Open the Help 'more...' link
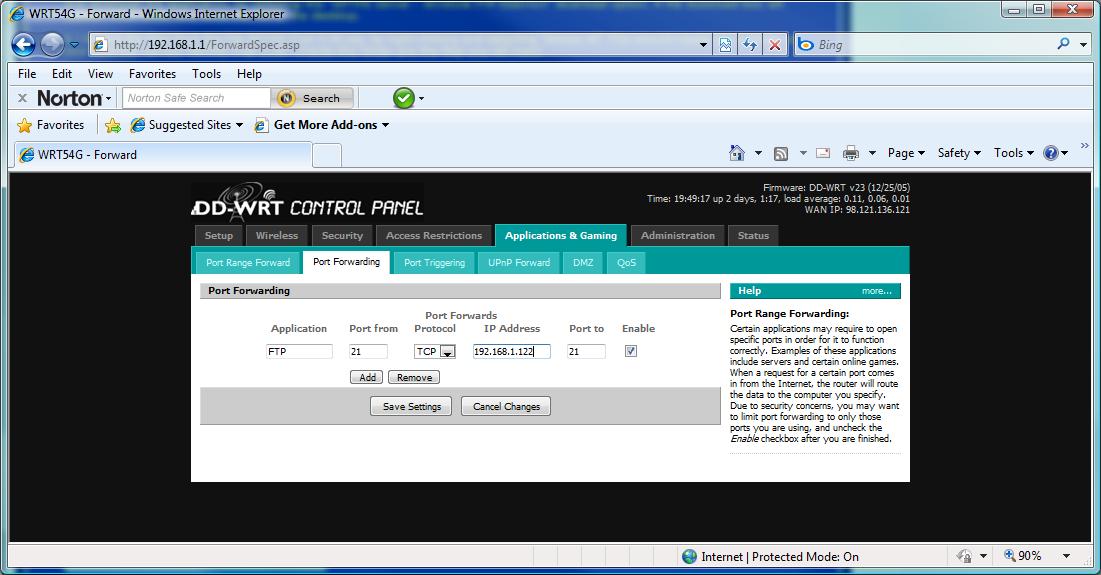The width and height of the screenshot is (1101, 575). point(876,291)
